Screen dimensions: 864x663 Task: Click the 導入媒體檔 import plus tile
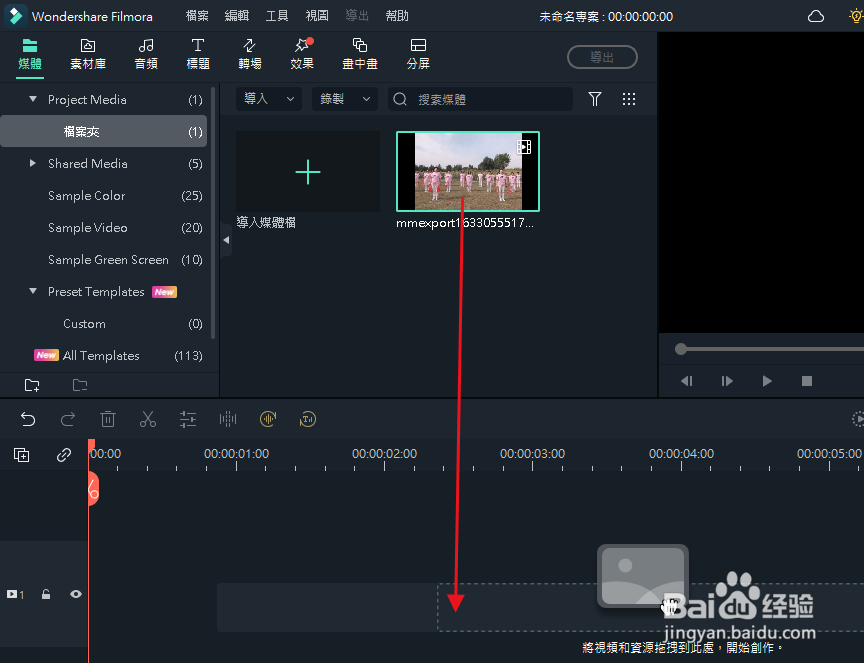click(307, 171)
